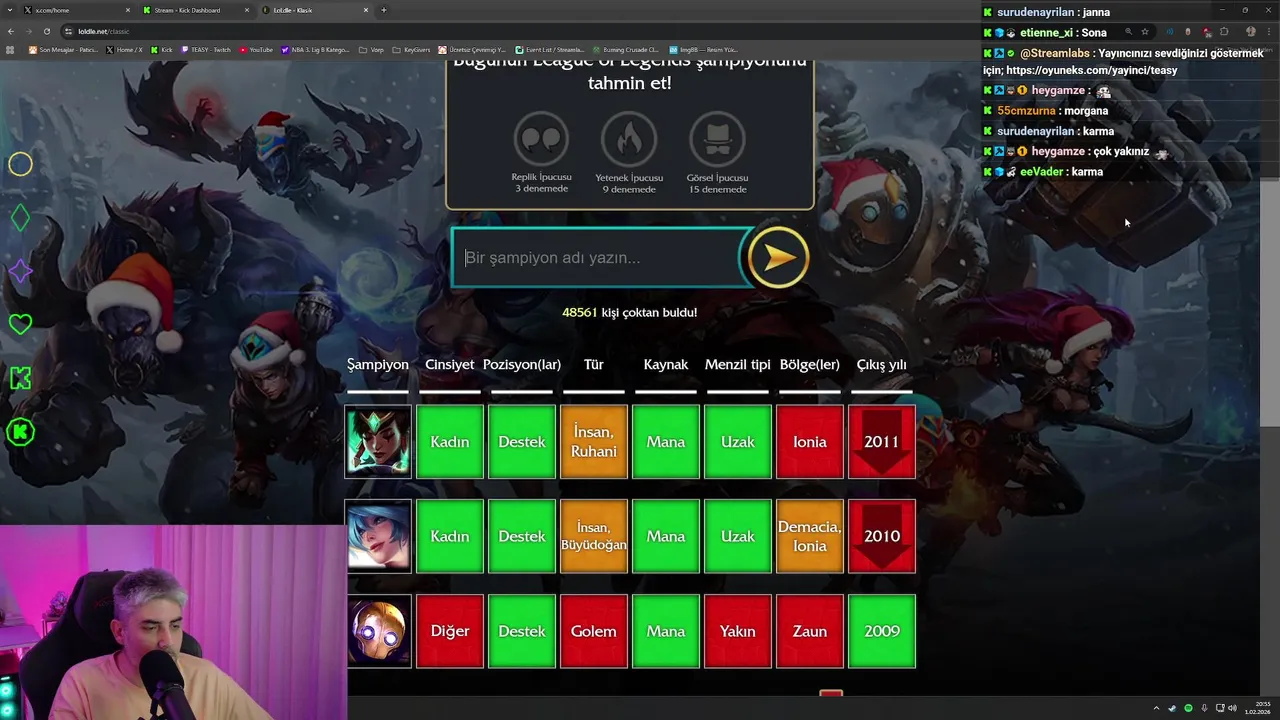The height and width of the screenshot is (720, 1280).
Task: Click the Cinsiyet column header
Action: tap(449, 364)
